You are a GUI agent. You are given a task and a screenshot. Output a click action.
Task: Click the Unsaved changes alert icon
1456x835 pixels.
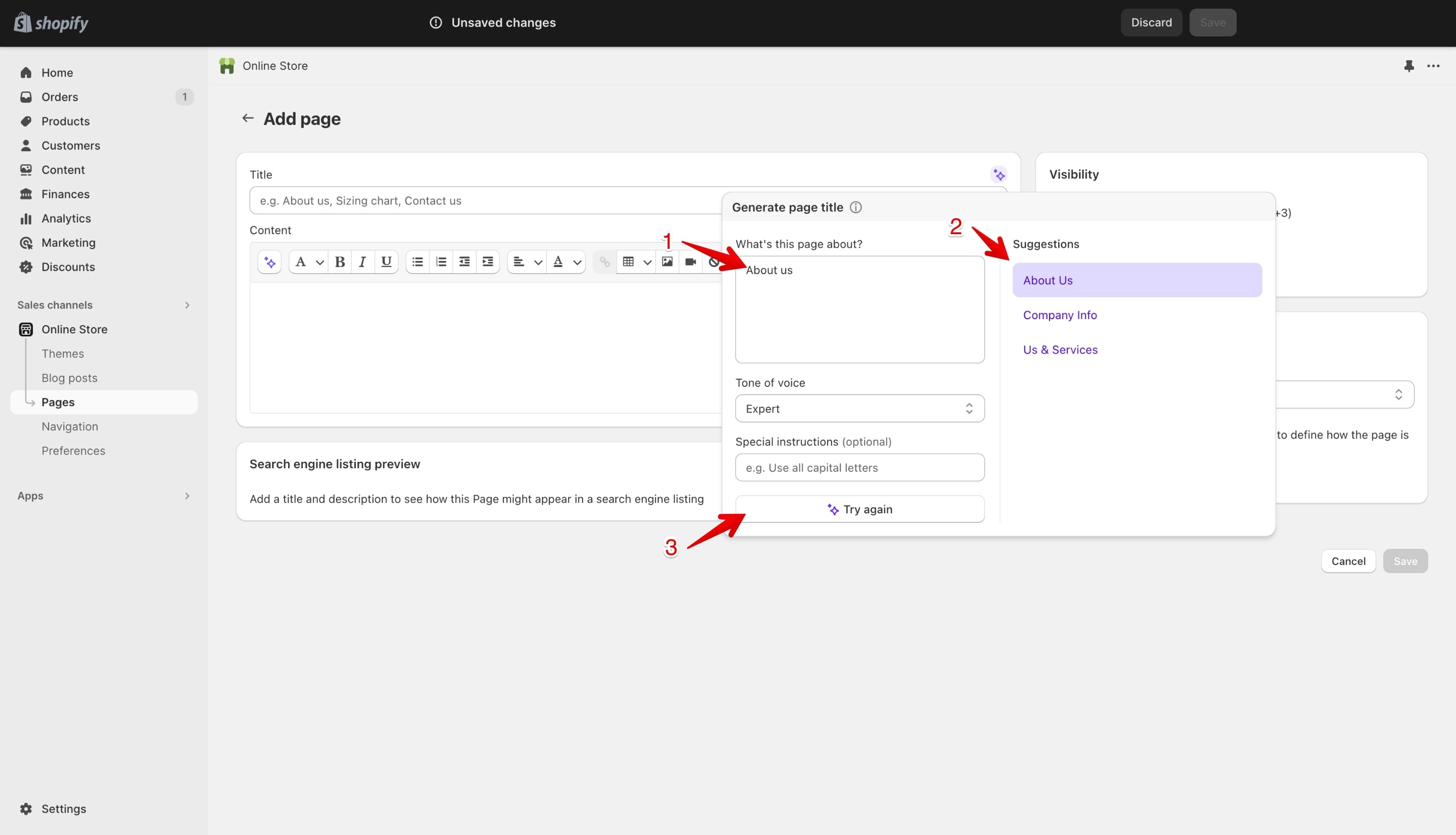pos(436,22)
